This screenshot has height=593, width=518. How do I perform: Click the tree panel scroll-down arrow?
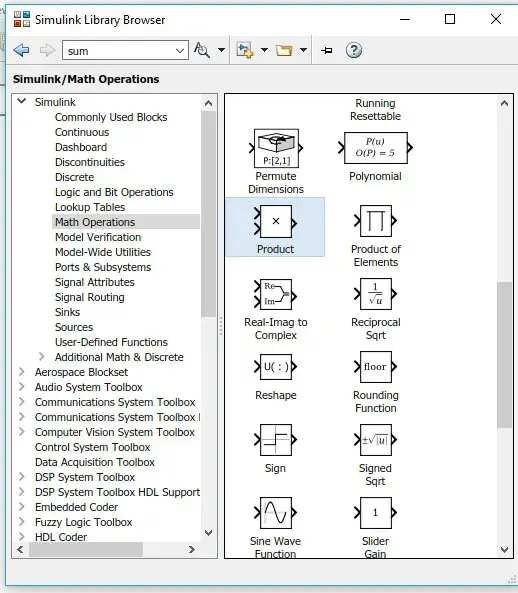pyautogui.click(x=208, y=533)
